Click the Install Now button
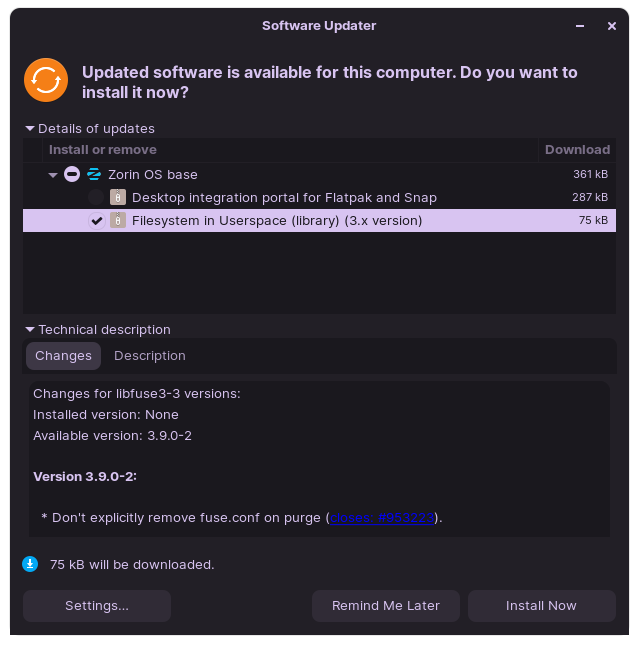This screenshot has width=639, height=645. pos(541,606)
